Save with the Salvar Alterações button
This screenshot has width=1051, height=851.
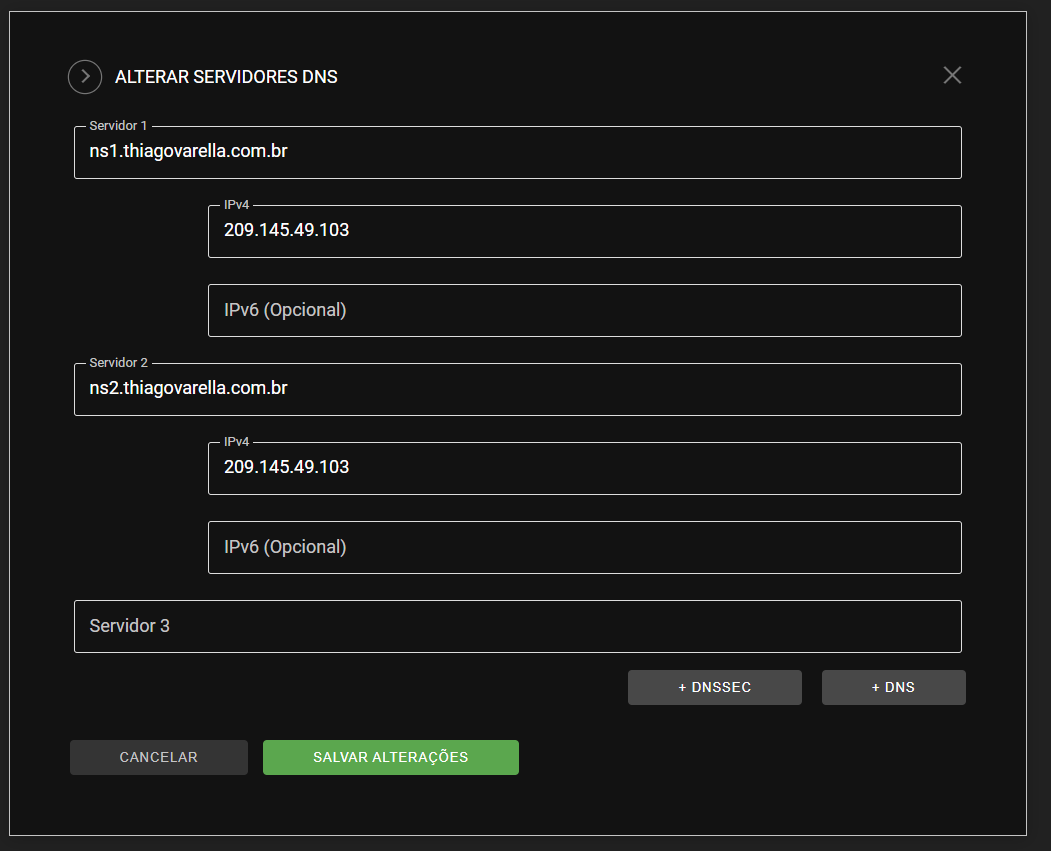(390, 757)
